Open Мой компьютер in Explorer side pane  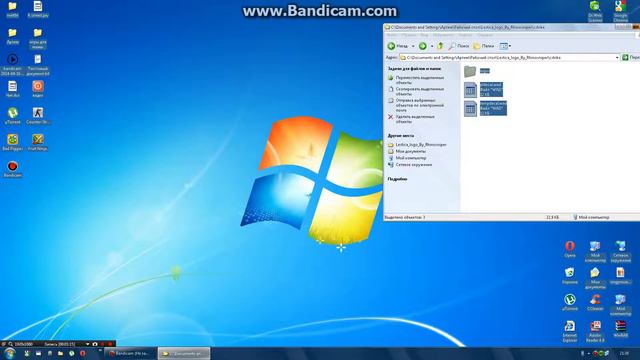[x=411, y=158]
